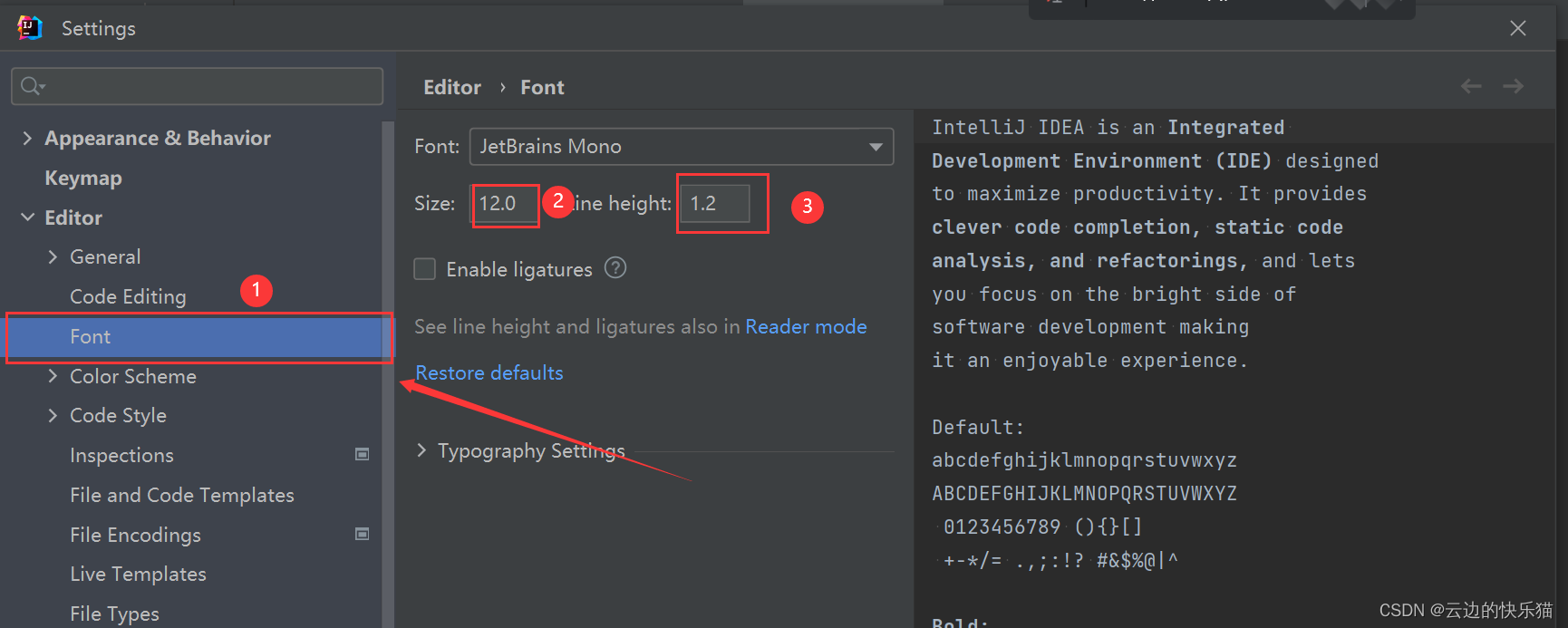Click Restore defaults link
1568x628 pixels.
(489, 372)
